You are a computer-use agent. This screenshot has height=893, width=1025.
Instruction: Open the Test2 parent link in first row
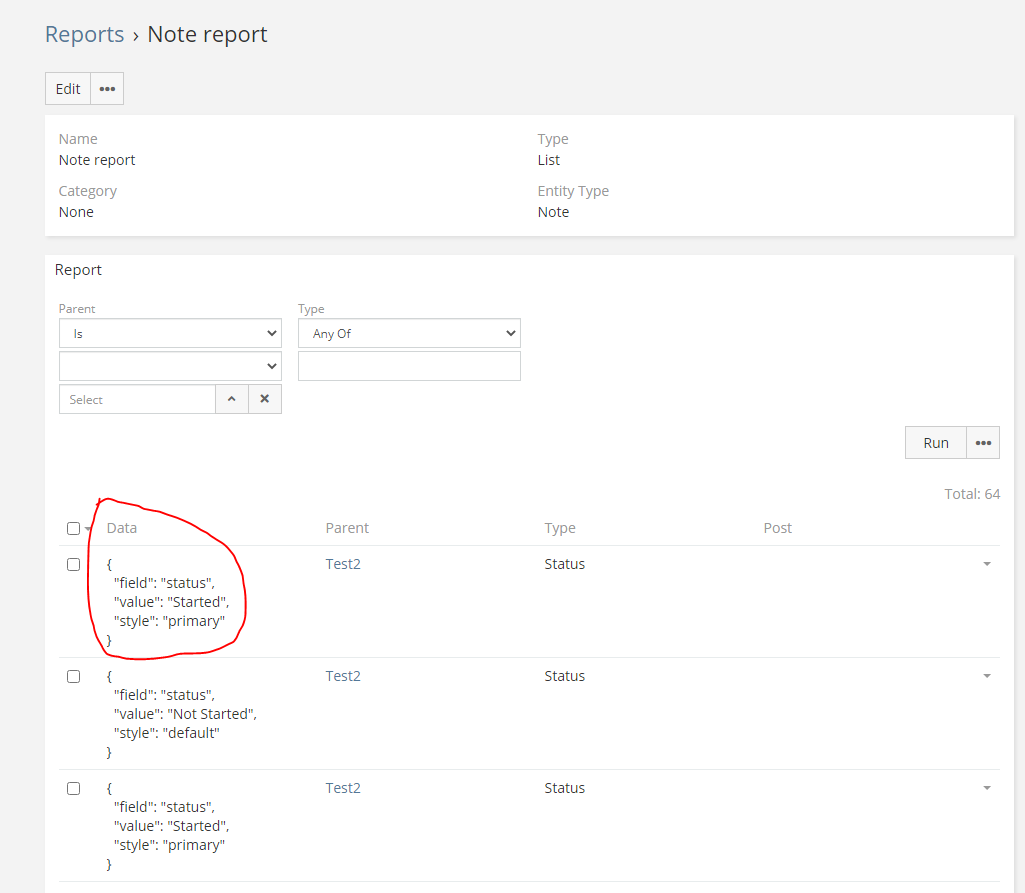tap(343, 564)
